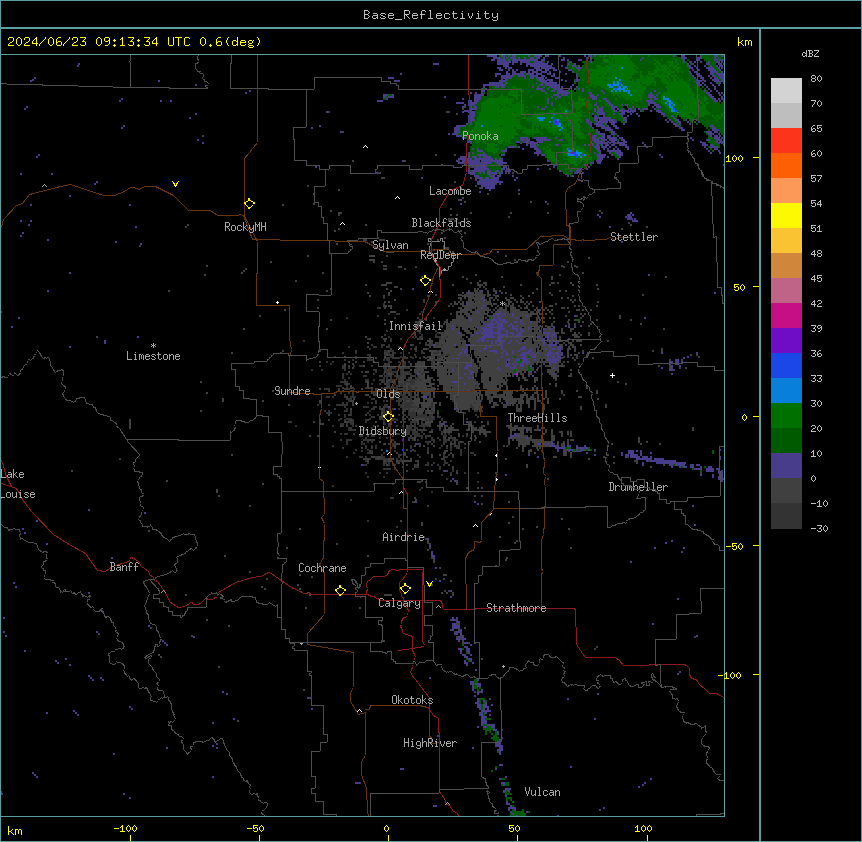Screen dimensions: 862x842
Task: Click the asterisk marker above the Limestone label
Action: click(x=153, y=346)
